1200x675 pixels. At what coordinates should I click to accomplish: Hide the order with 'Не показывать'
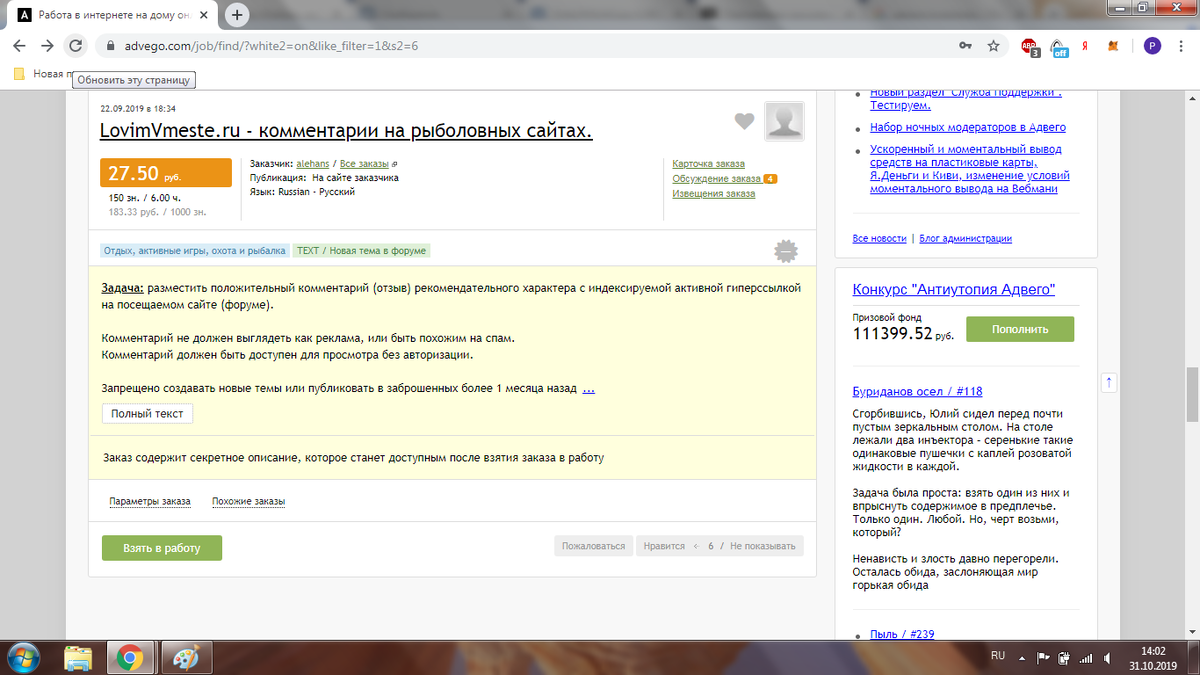click(763, 546)
